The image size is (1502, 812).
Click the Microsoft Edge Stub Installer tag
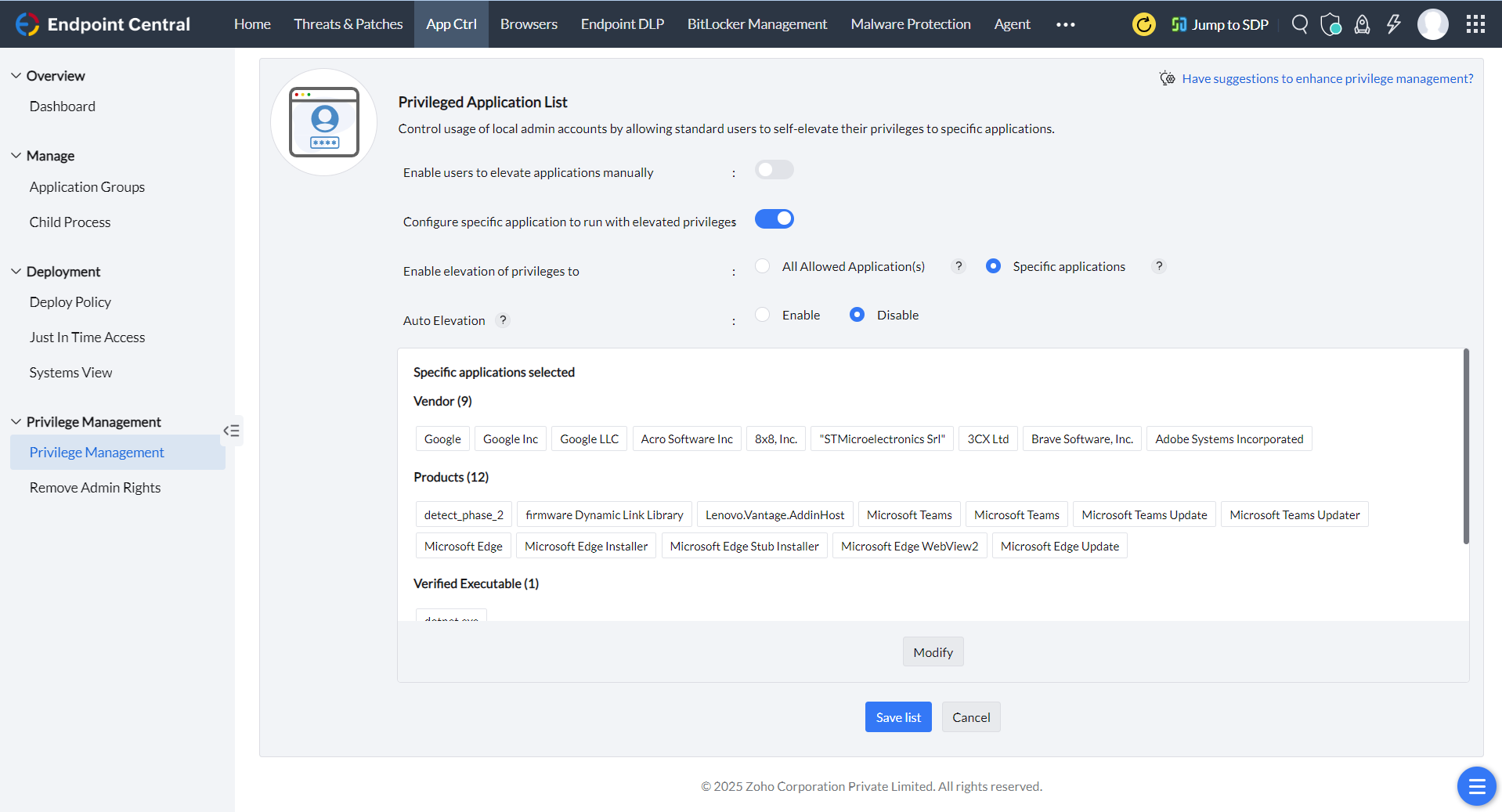(745, 547)
